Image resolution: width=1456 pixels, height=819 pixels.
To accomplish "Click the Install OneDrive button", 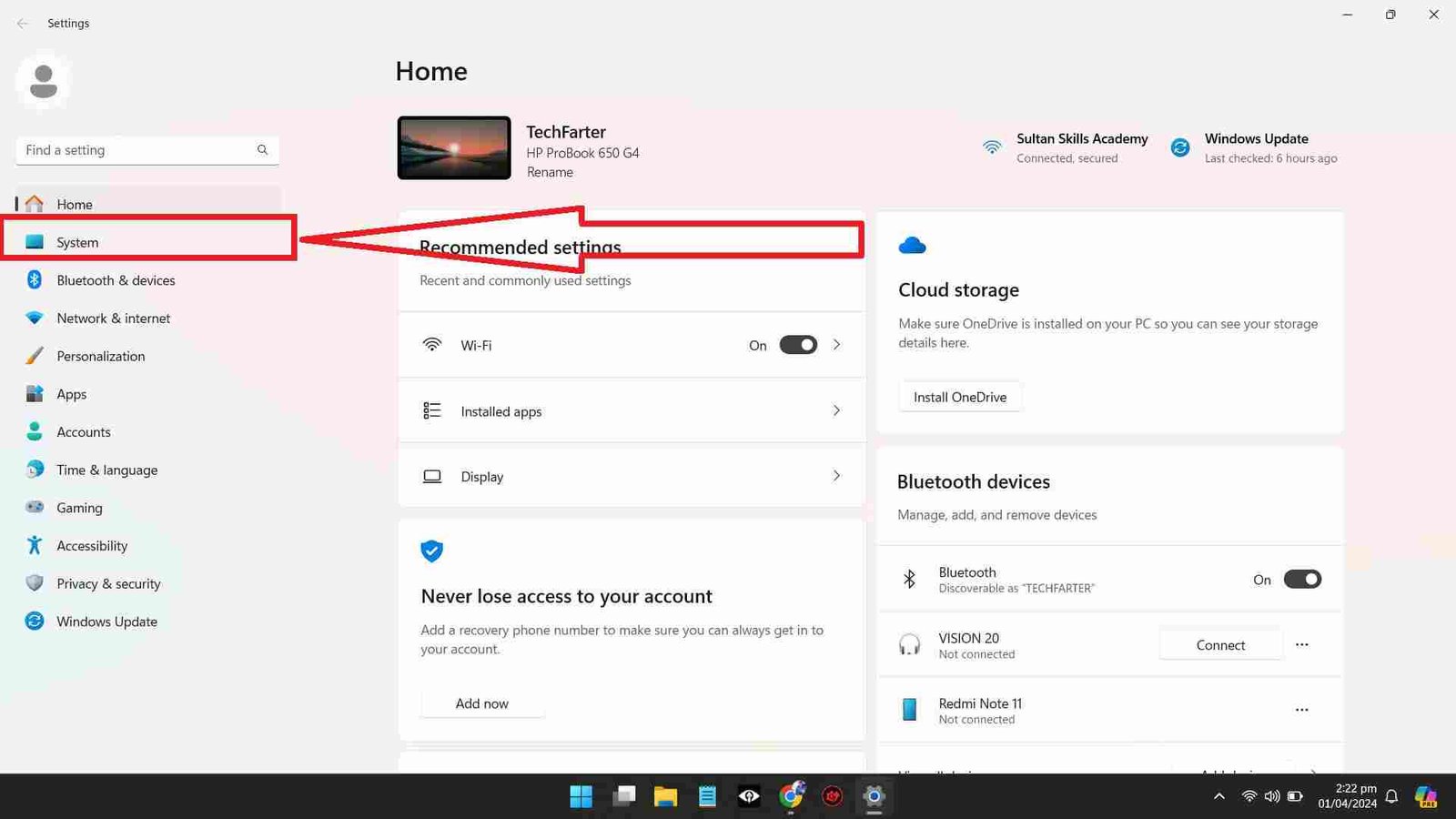I will click(x=959, y=398).
